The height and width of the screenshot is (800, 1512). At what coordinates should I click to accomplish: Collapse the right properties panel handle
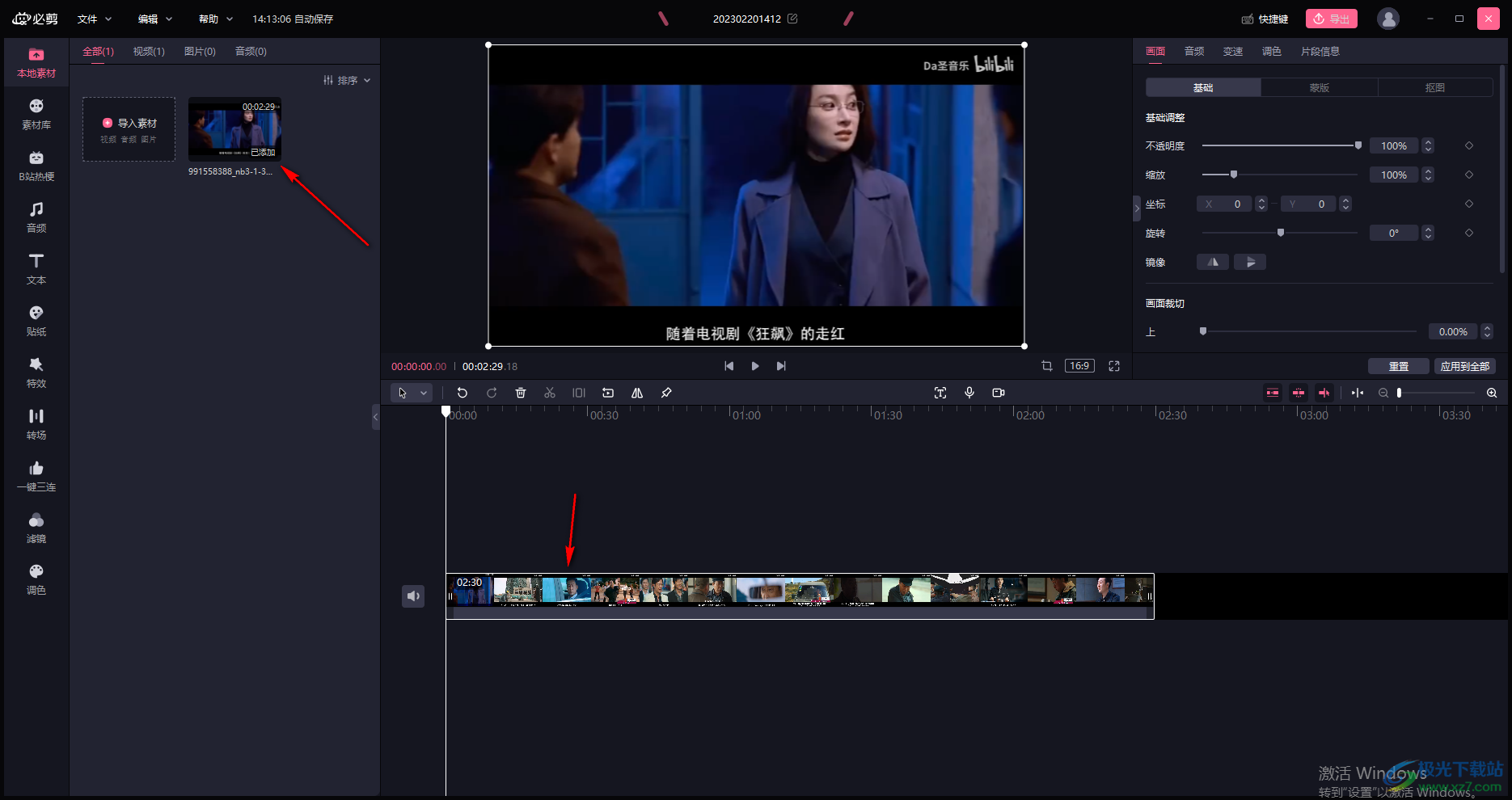point(1137,208)
